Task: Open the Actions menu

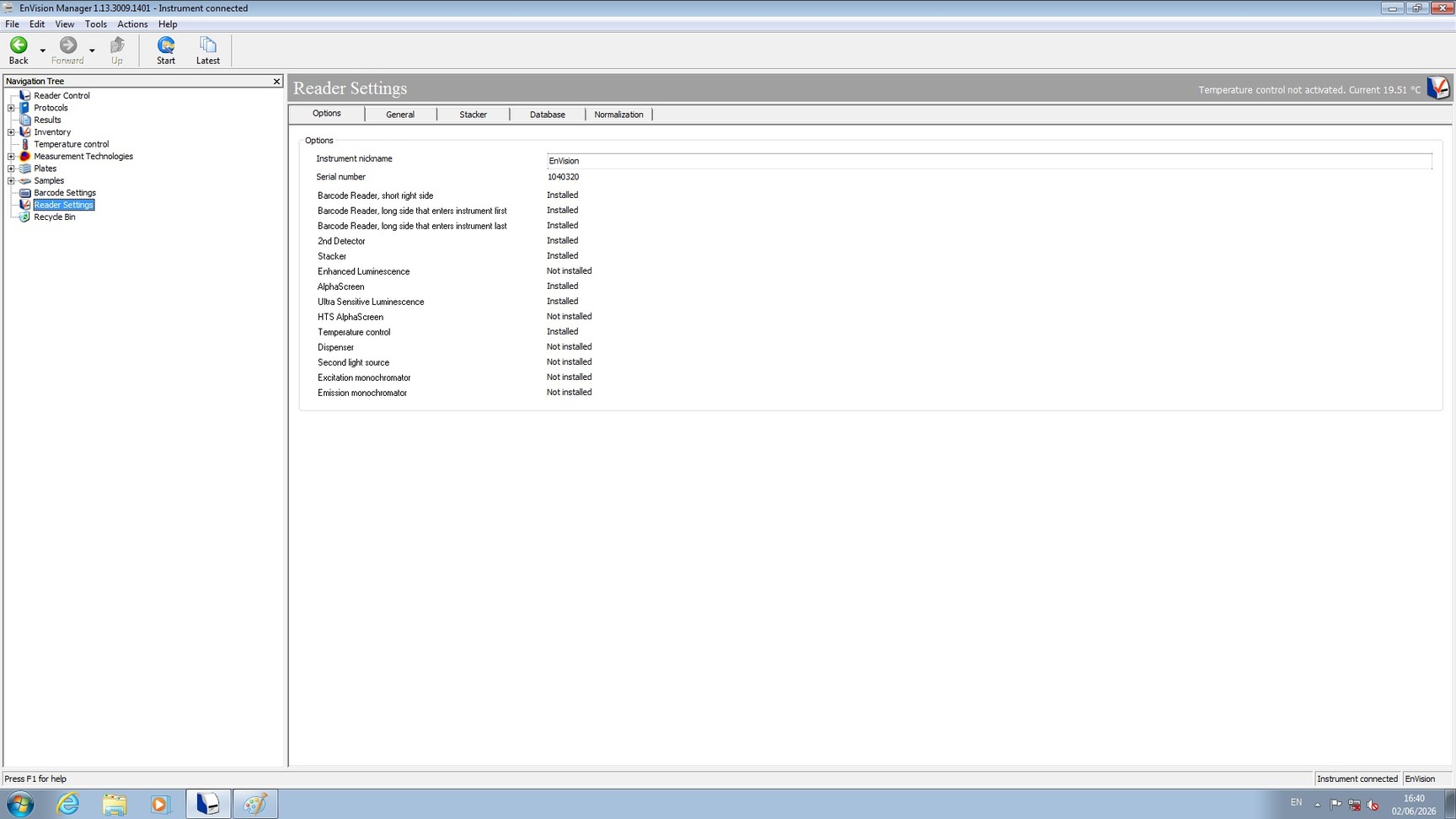Action: click(x=132, y=24)
